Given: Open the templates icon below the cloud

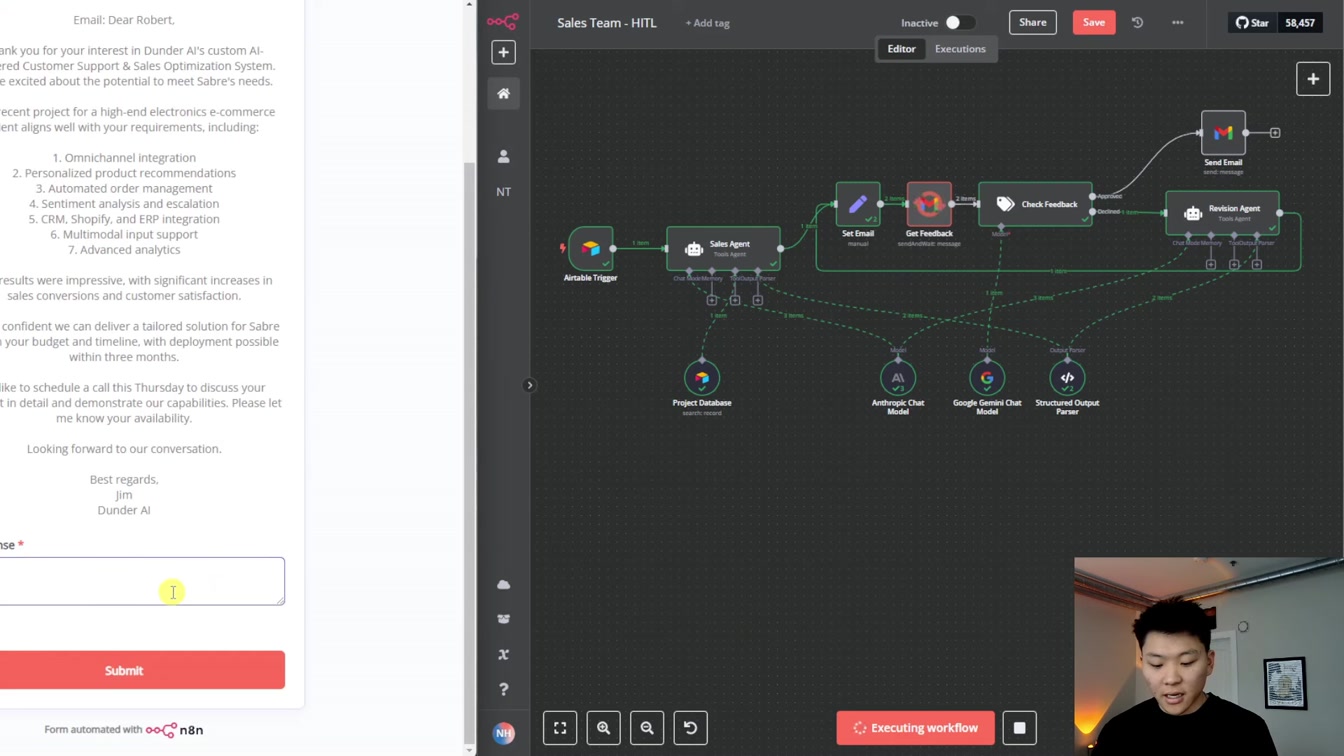Looking at the screenshot, I should (x=503, y=619).
